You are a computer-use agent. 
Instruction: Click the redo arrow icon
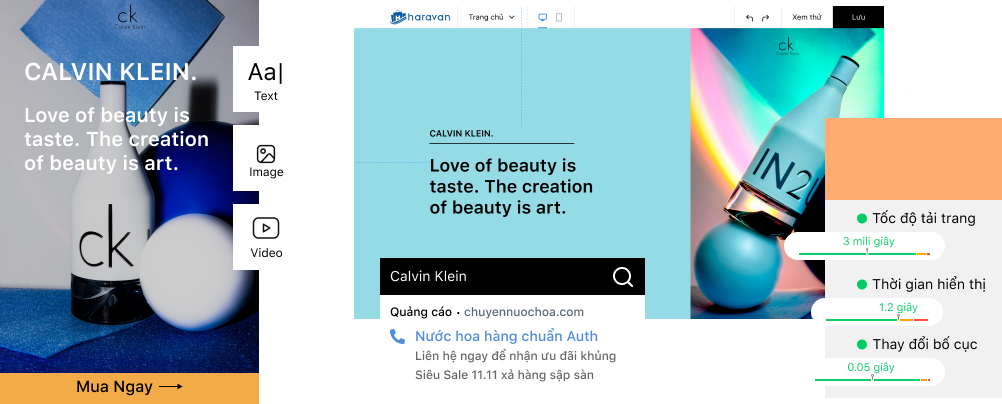766,18
